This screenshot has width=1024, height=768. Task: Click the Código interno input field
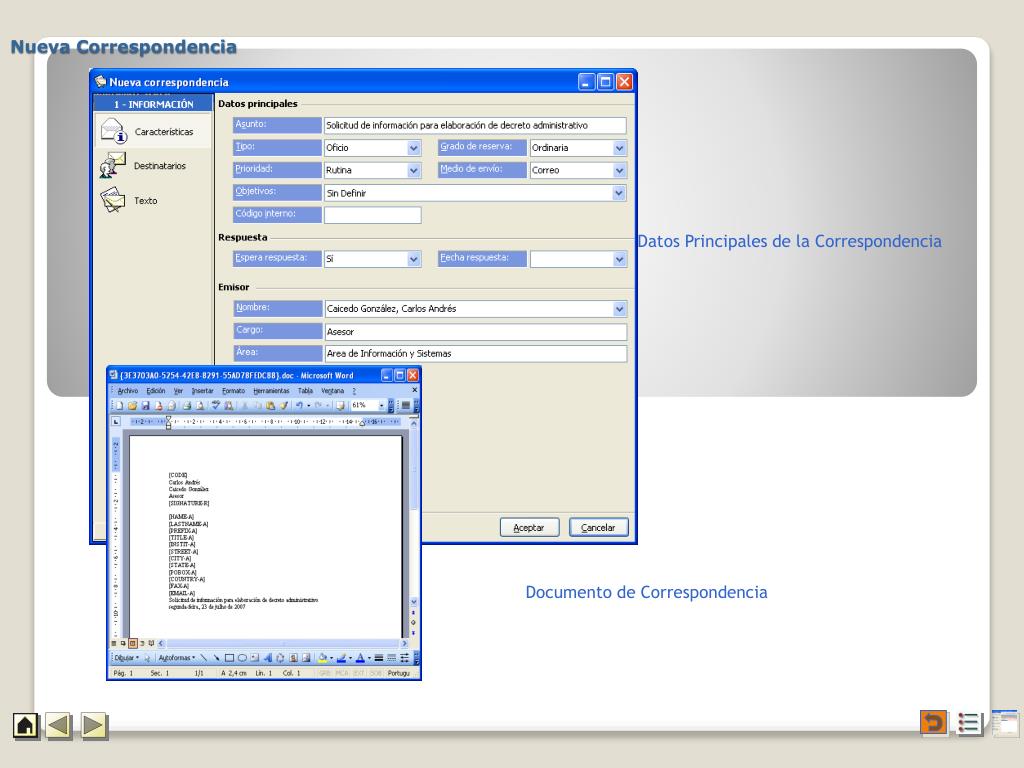372,215
